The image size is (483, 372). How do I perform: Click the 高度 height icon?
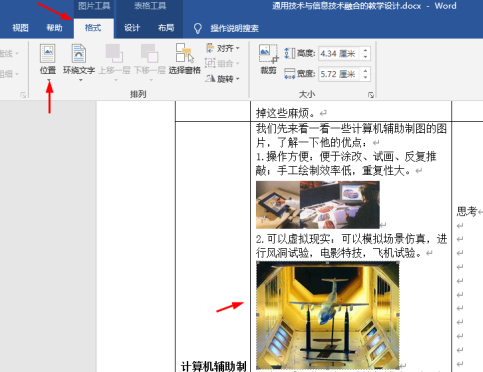290,53
